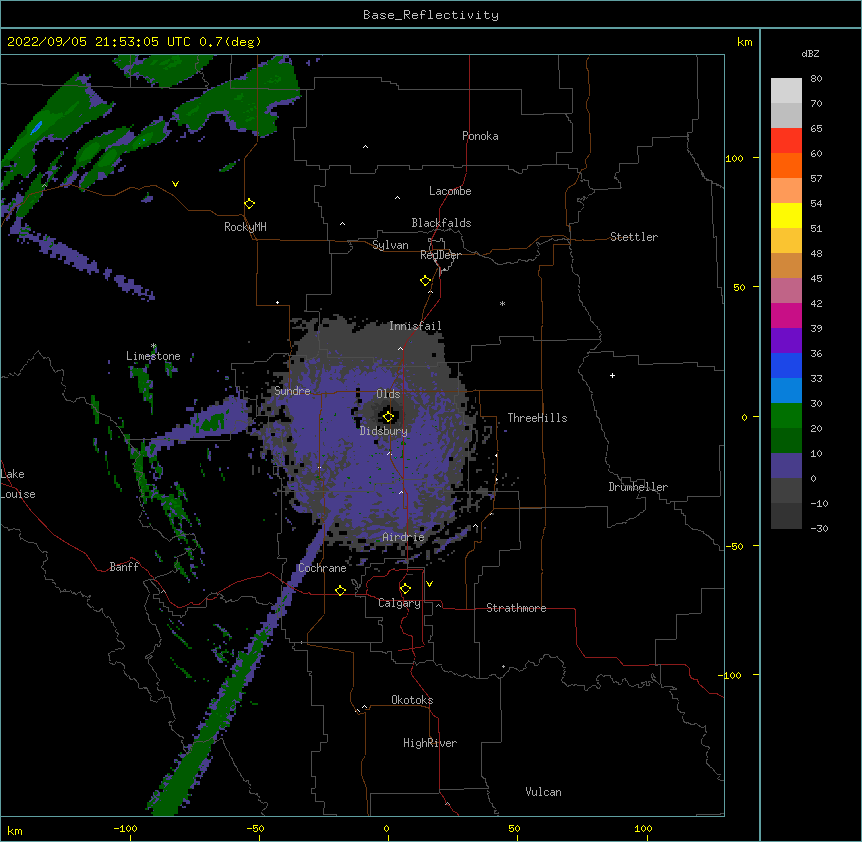Click the yellow diamond marker south of RedDeer

click(x=426, y=281)
